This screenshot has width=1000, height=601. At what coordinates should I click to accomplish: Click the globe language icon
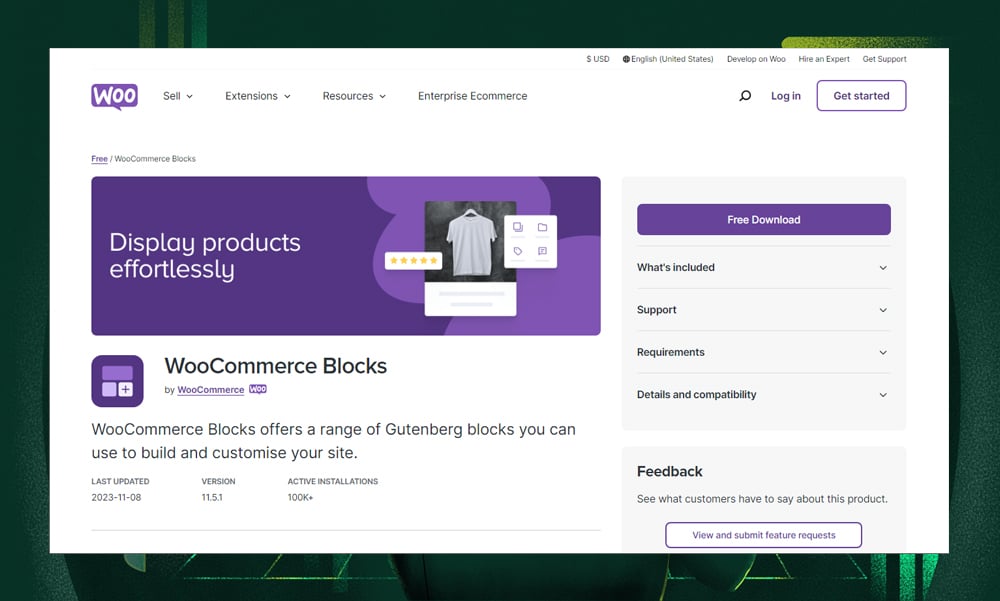point(626,59)
